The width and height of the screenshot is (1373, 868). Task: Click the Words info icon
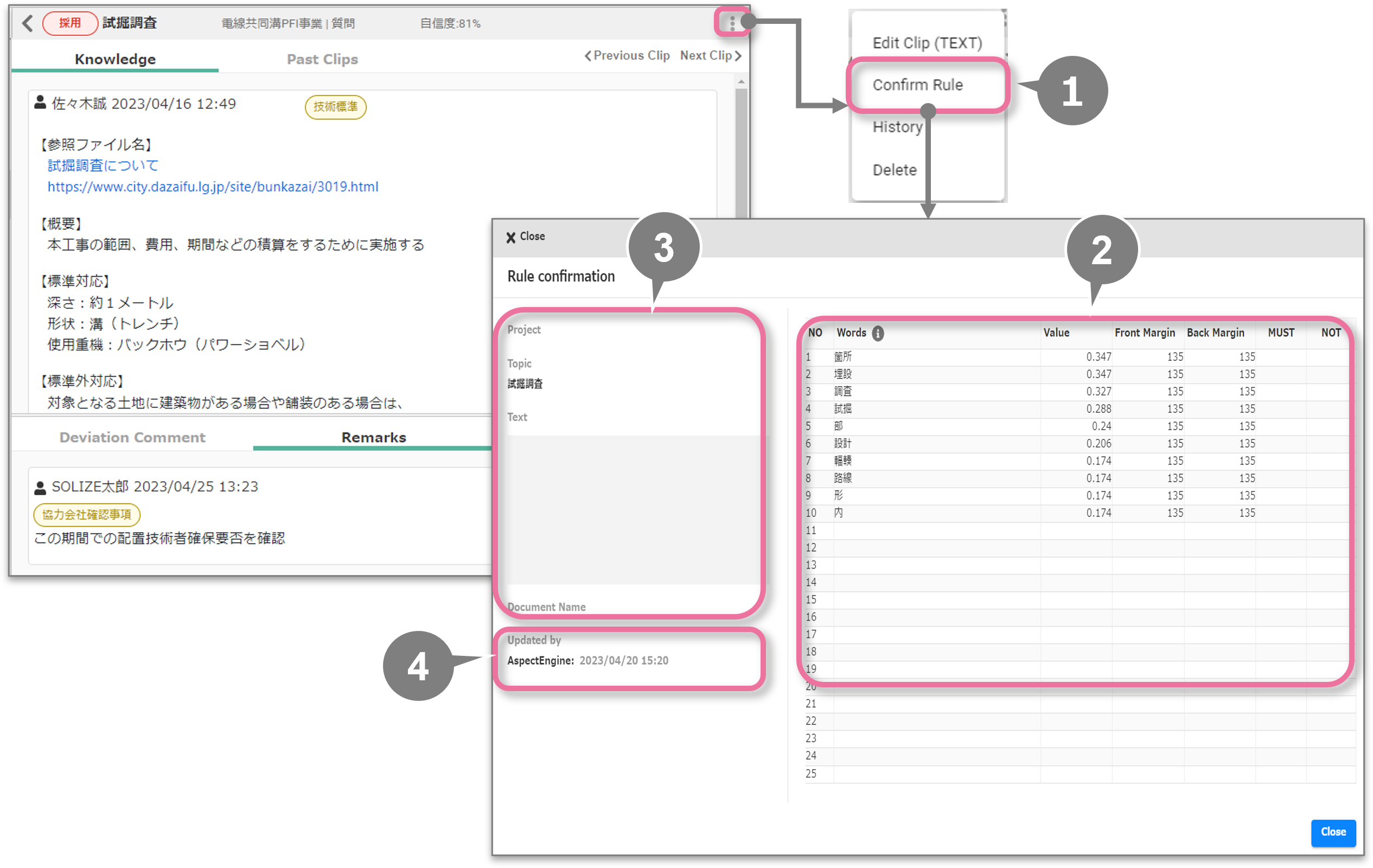(878, 333)
